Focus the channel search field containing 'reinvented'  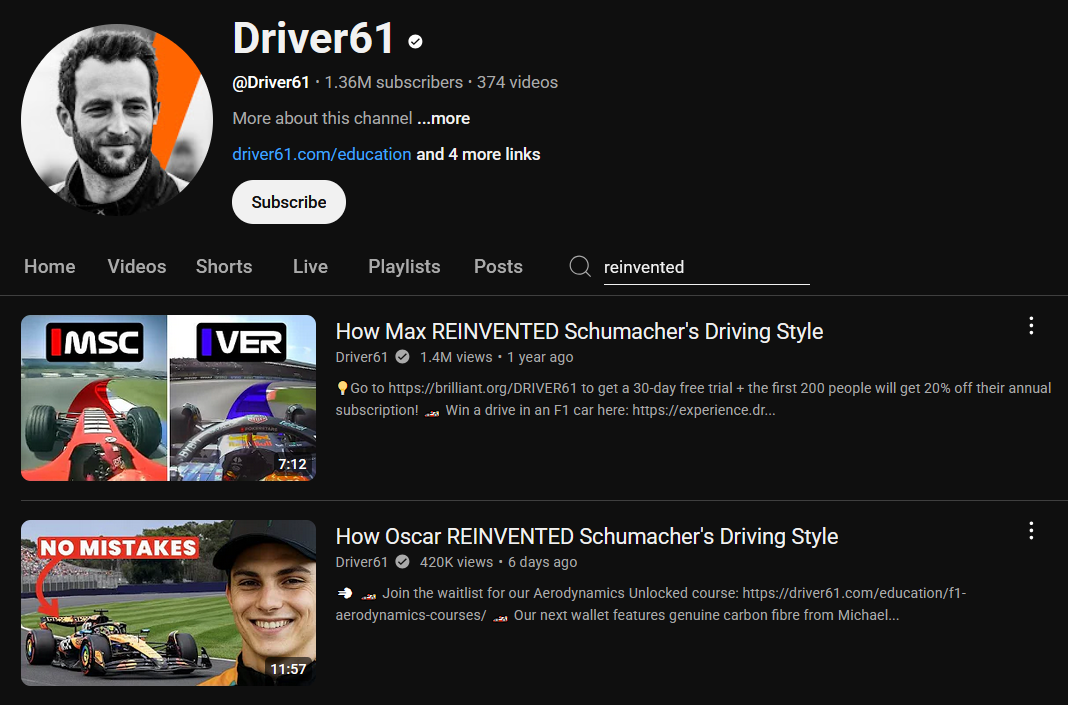(706, 267)
